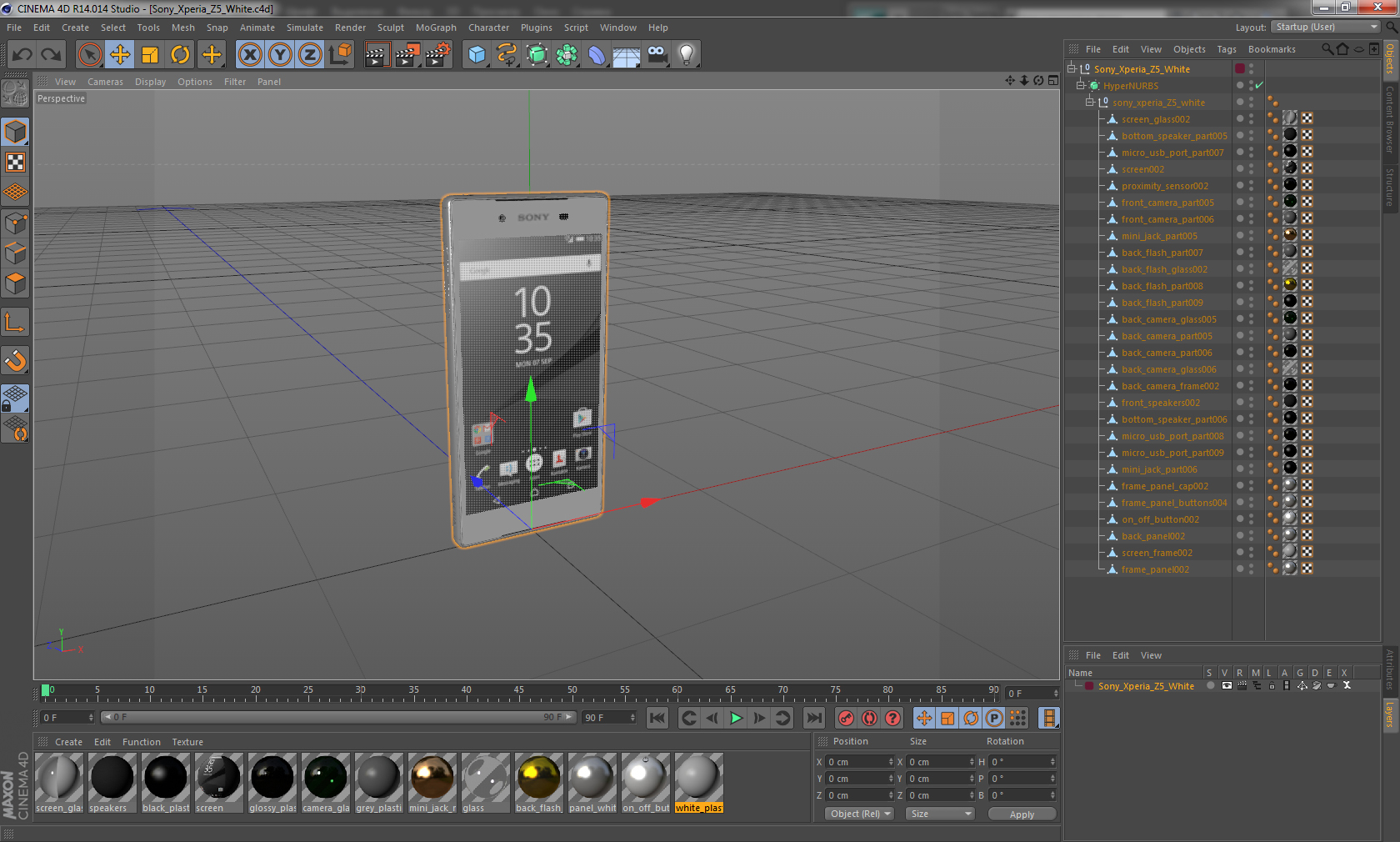Switch to Model mode
Screen dimensions: 1400x842
coord(16,132)
